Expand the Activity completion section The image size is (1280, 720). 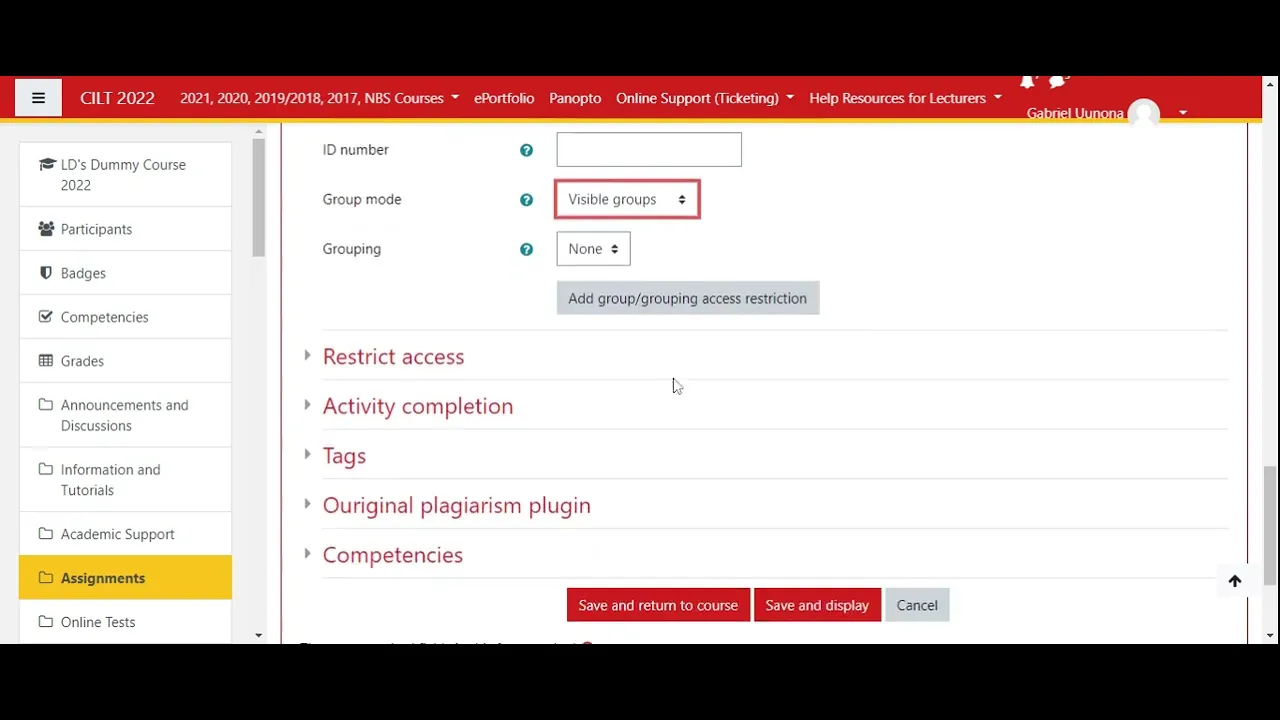[417, 406]
